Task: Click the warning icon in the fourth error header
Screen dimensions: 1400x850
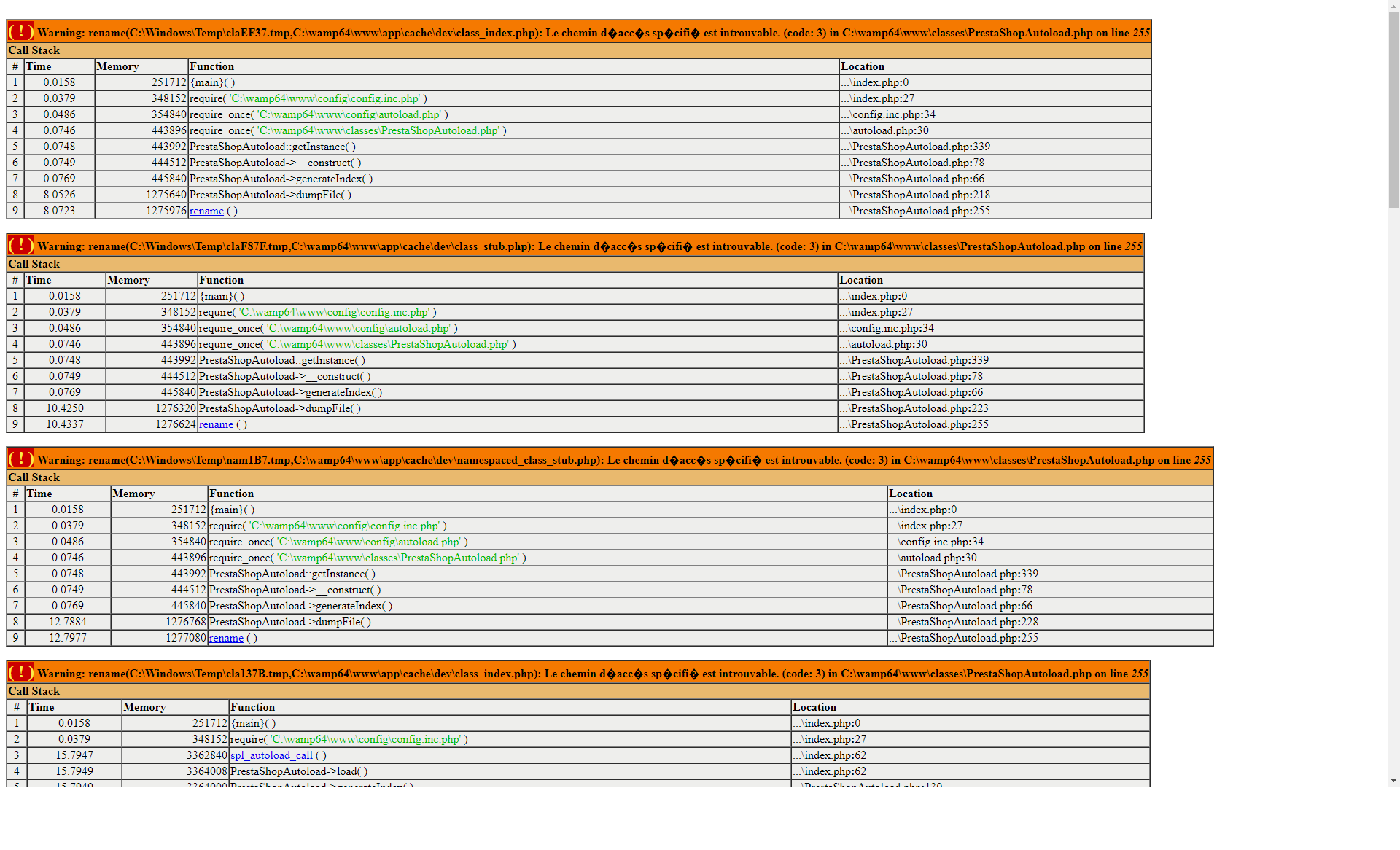Action: click(20, 672)
